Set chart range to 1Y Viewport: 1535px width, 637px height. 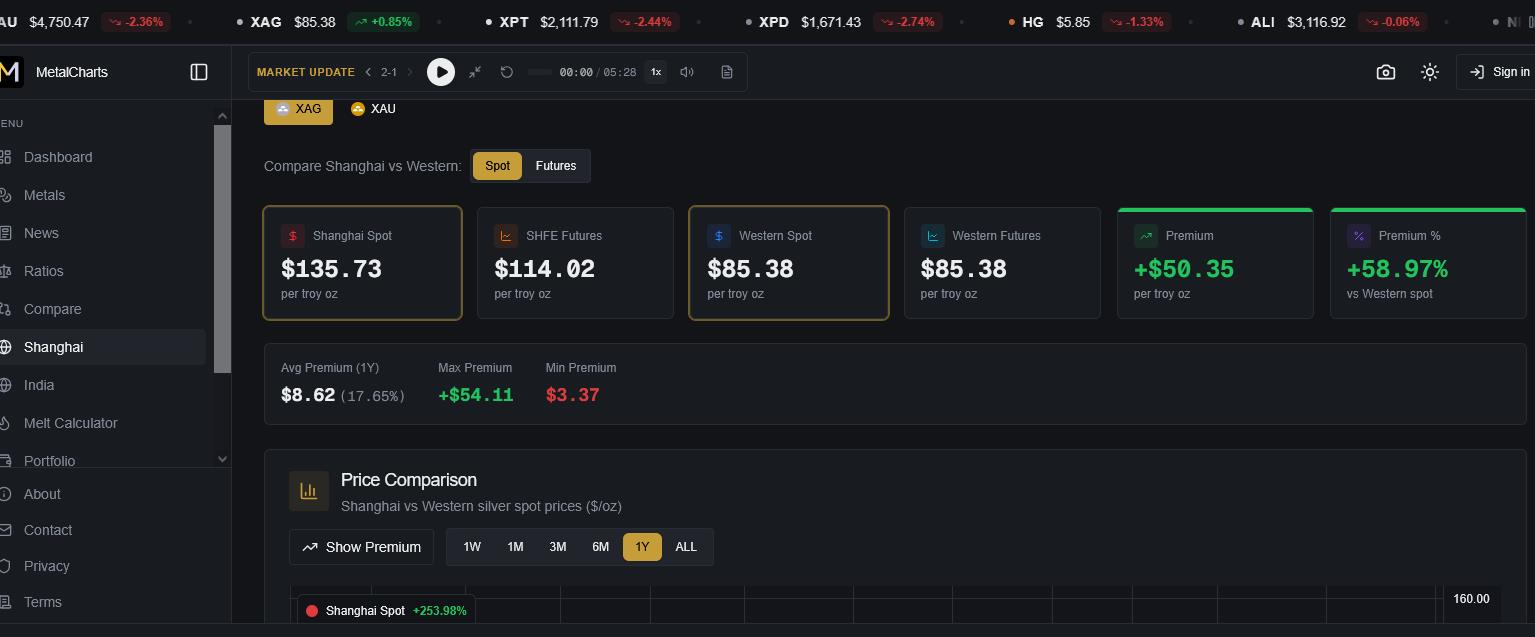642,547
